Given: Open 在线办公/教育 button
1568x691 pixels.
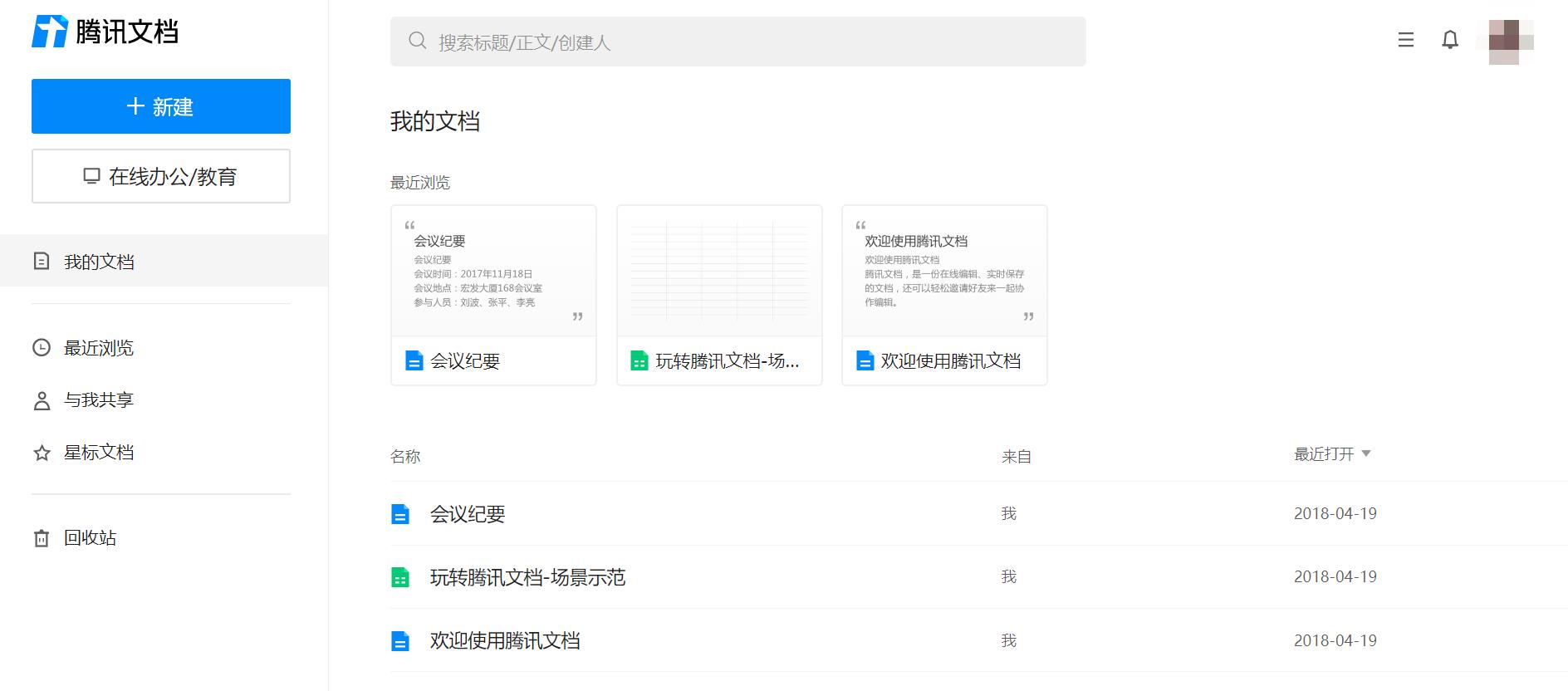Looking at the screenshot, I should coord(161,176).
